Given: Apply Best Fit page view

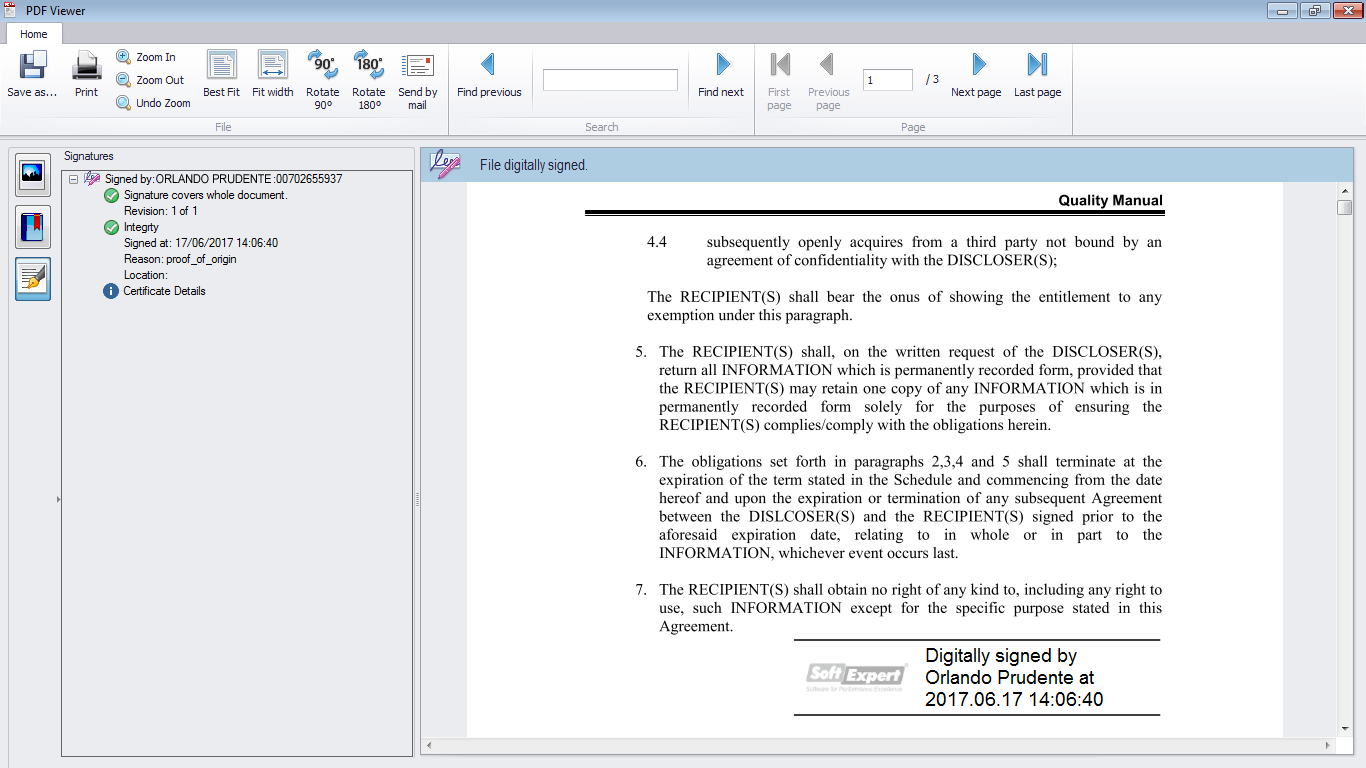Looking at the screenshot, I should coord(222,74).
